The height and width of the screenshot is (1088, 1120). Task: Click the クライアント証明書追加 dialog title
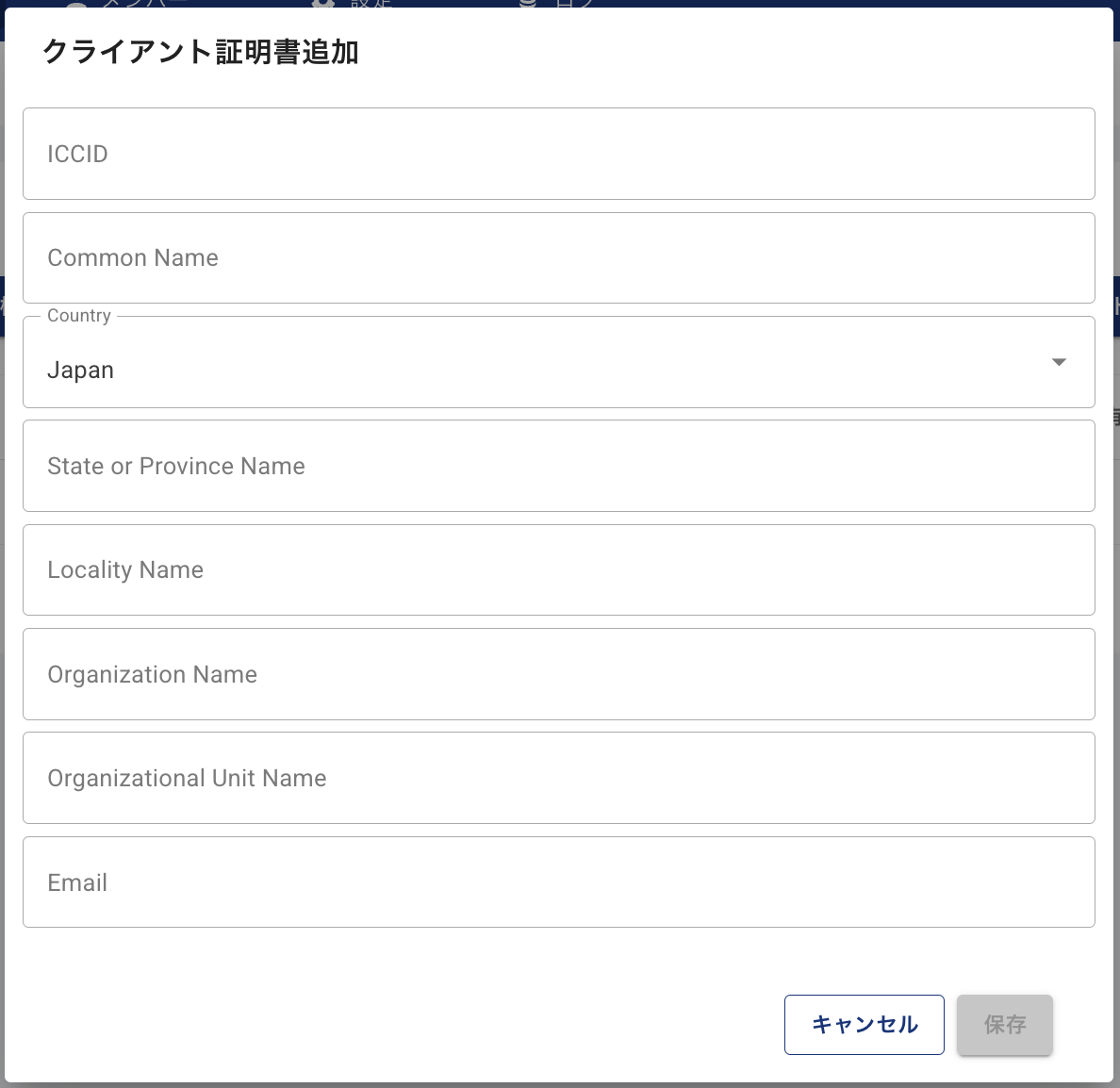(201, 52)
